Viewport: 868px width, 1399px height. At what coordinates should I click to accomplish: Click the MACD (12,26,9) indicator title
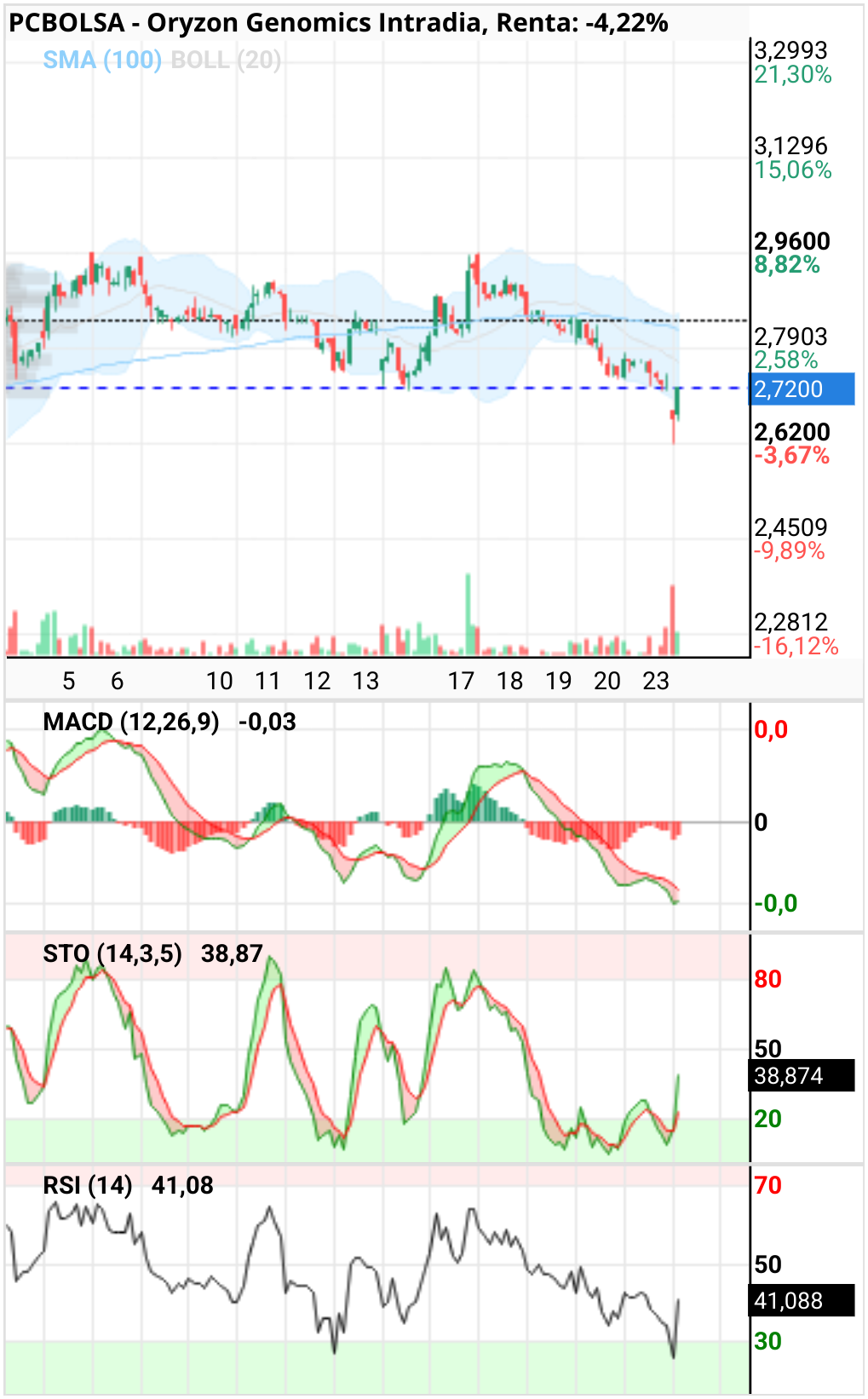click(x=131, y=723)
